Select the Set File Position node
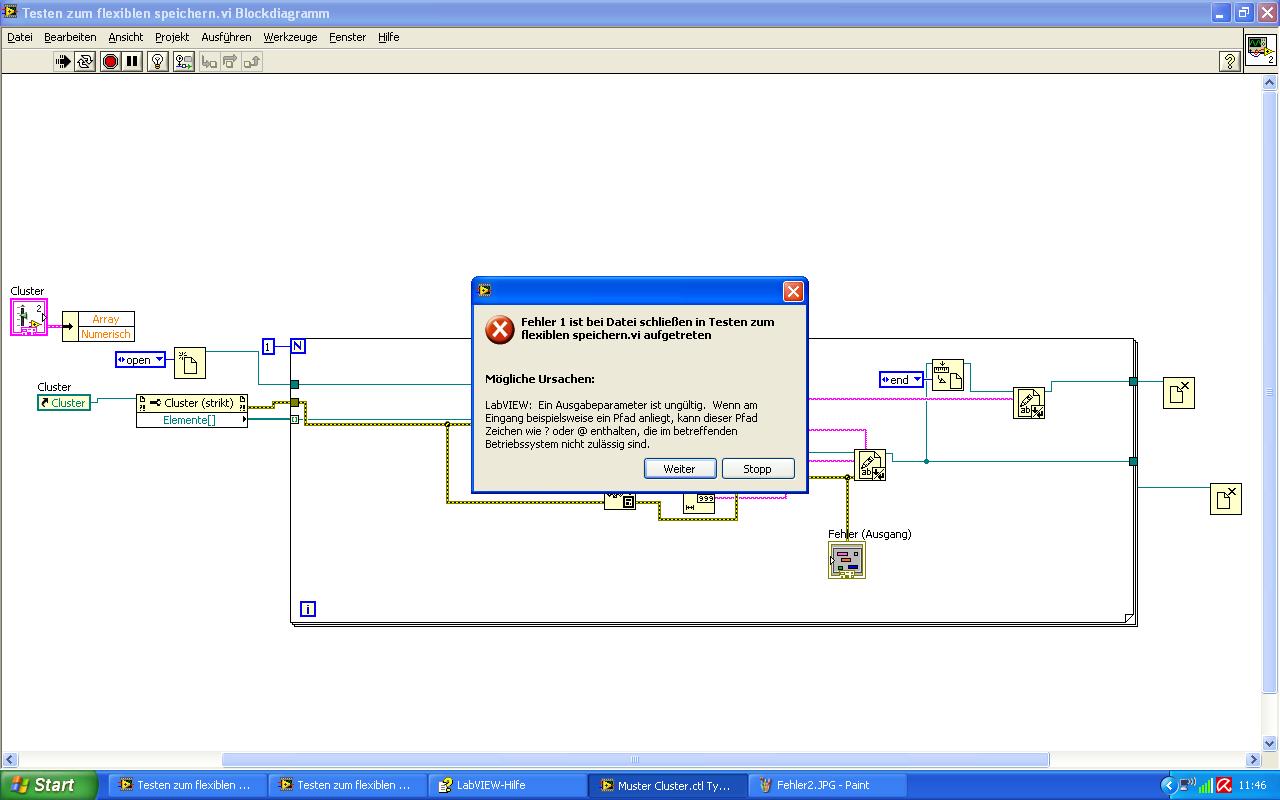 [x=947, y=375]
